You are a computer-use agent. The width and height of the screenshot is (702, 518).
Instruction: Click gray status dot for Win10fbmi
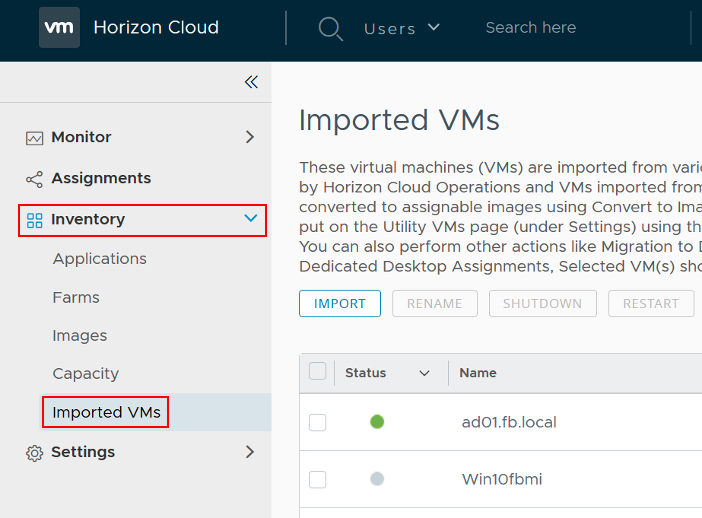[x=377, y=479]
